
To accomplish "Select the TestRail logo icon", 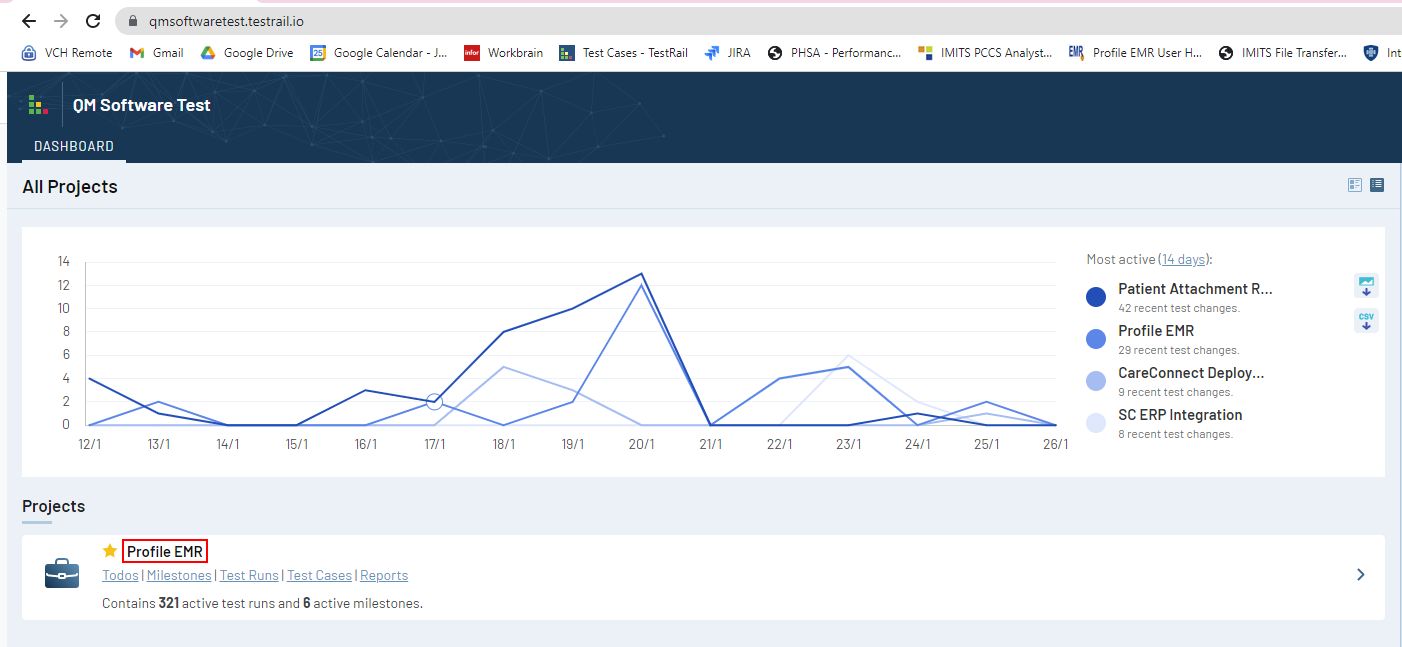I will [x=37, y=103].
